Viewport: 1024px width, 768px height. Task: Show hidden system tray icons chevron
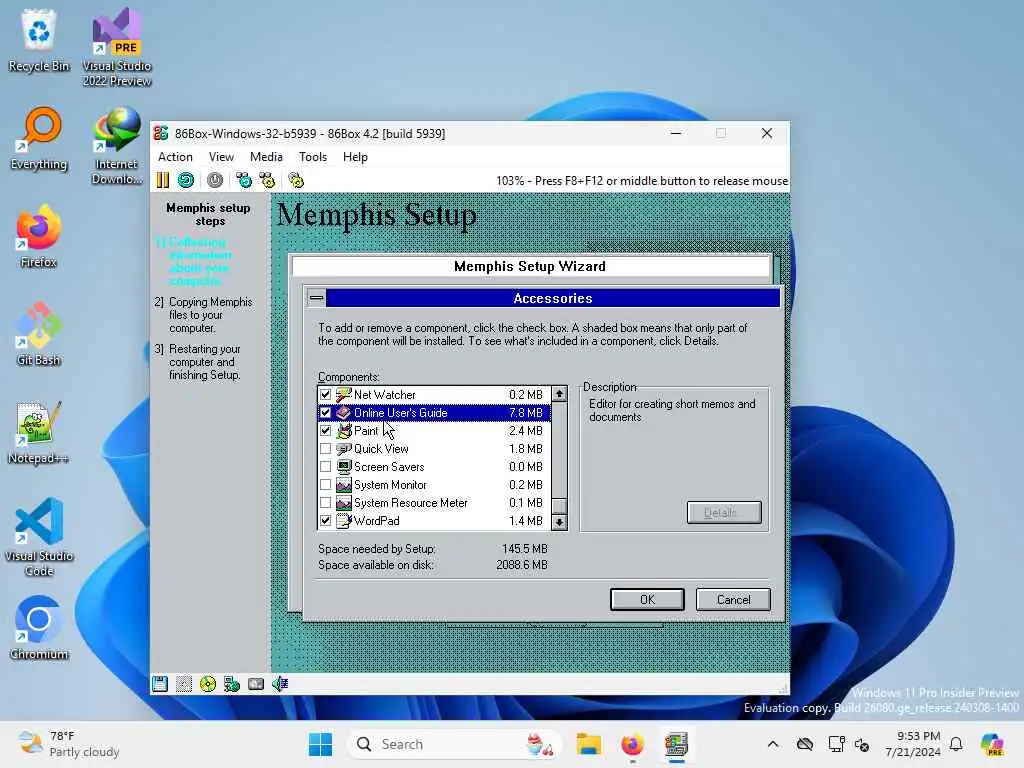coord(773,744)
